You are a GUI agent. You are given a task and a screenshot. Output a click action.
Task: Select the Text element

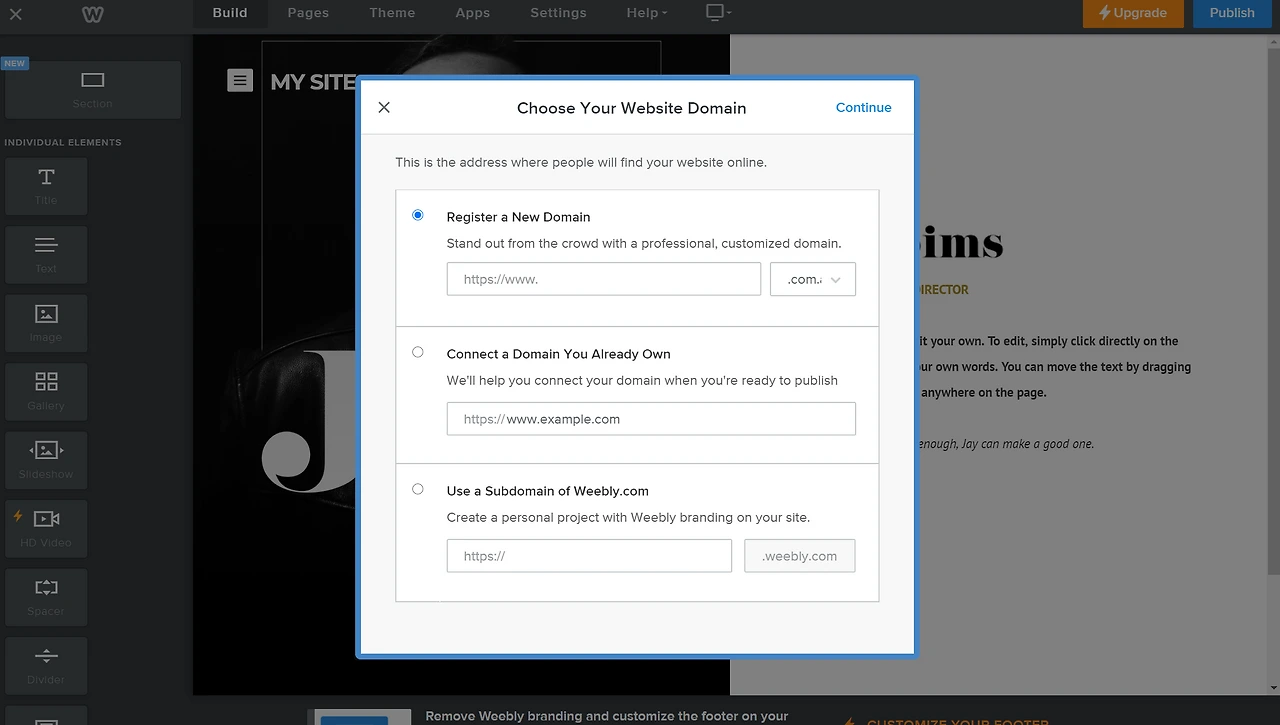coord(46,254)
